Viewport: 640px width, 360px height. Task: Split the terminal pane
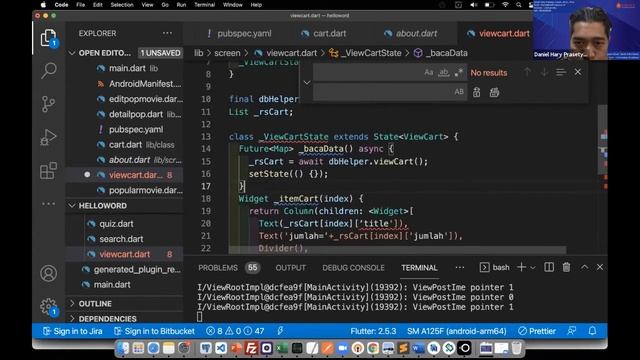(x=549, y=267)
